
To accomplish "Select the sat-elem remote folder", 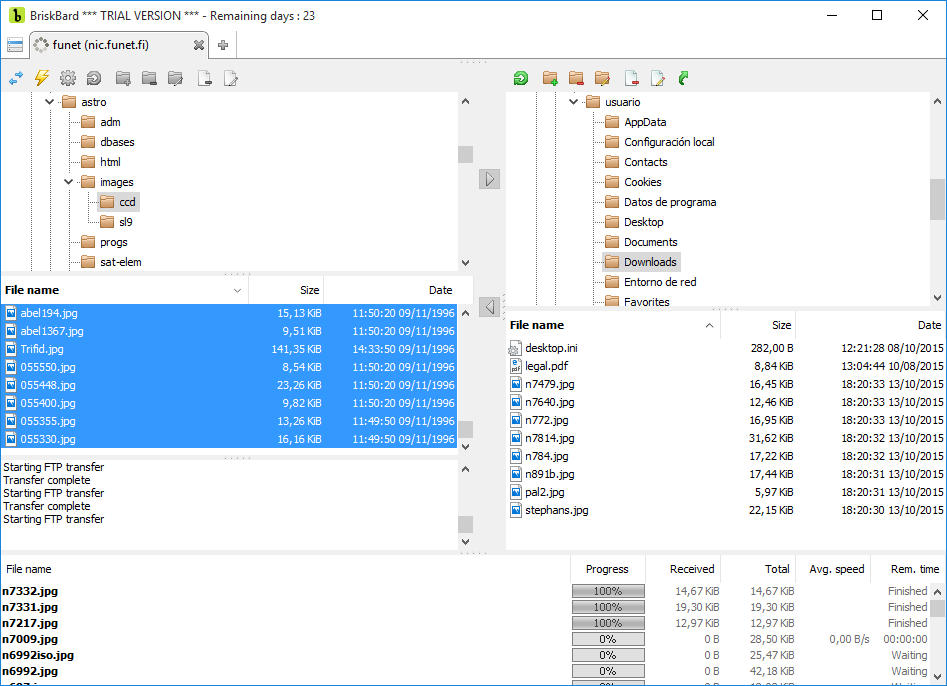I will pyautogui.click(x=111, y=262).
